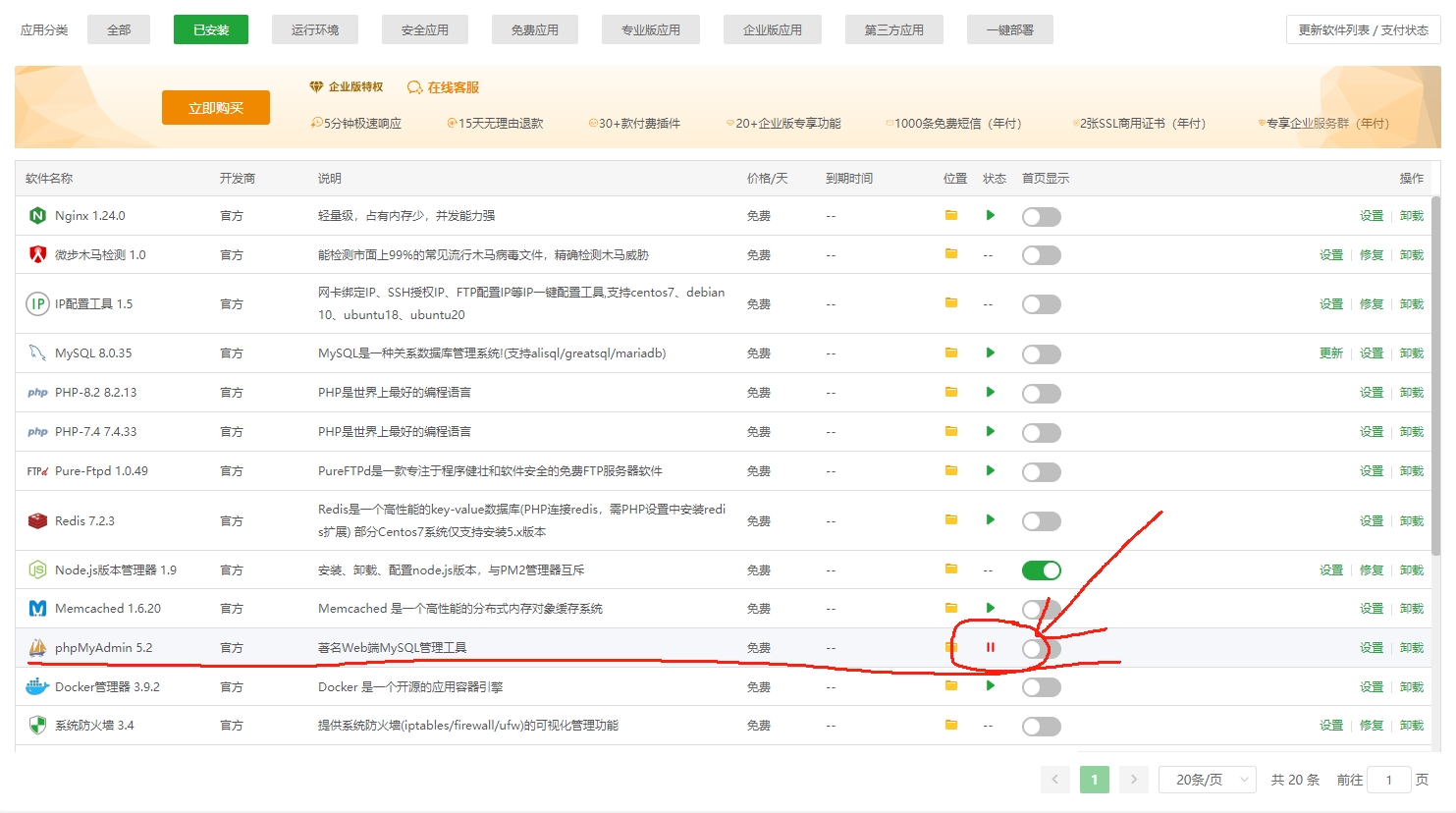Click the PHP-7.4 green running status arrow
The image size is (1456, 813).
[x=991, y=431]
